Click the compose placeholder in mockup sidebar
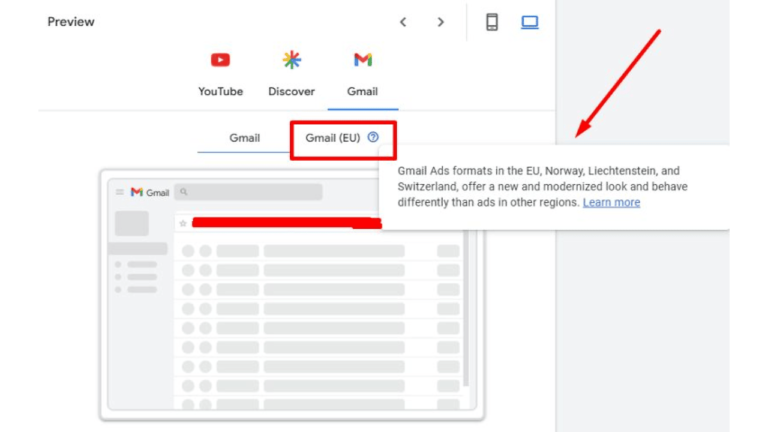This screenshot has height=432, width=768. (132, 223)
